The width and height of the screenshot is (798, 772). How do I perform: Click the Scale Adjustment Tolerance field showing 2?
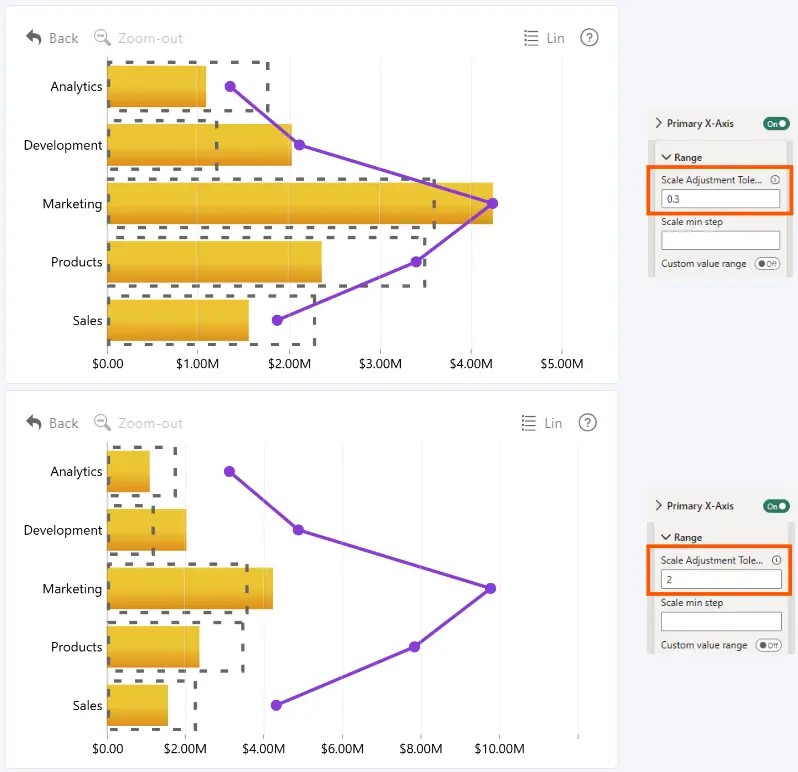[x=721, y=579]
